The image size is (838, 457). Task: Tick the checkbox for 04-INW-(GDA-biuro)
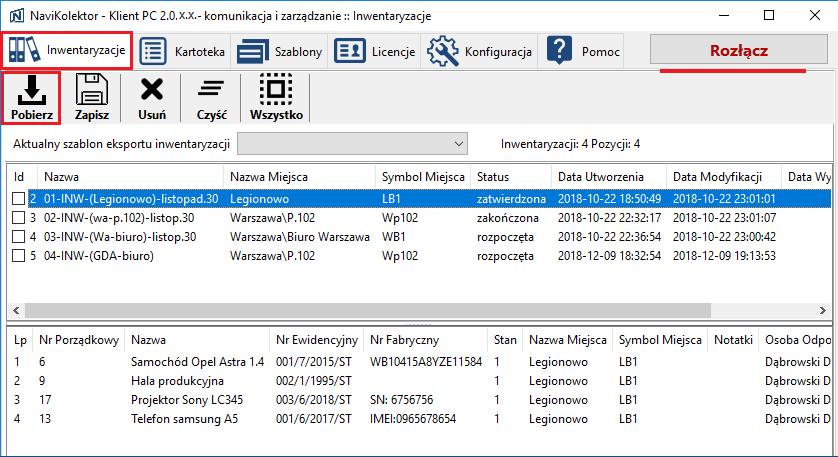point(19,255)
